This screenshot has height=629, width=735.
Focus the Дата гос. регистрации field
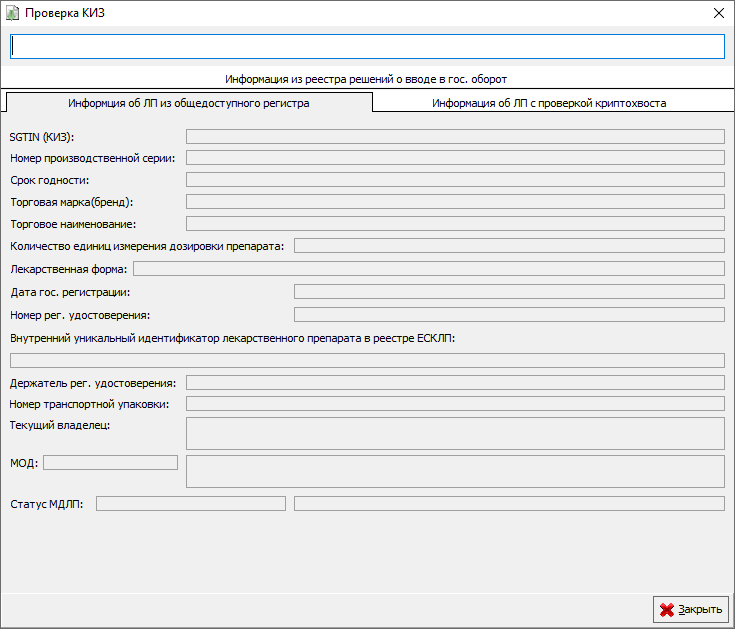coord(509,292)
